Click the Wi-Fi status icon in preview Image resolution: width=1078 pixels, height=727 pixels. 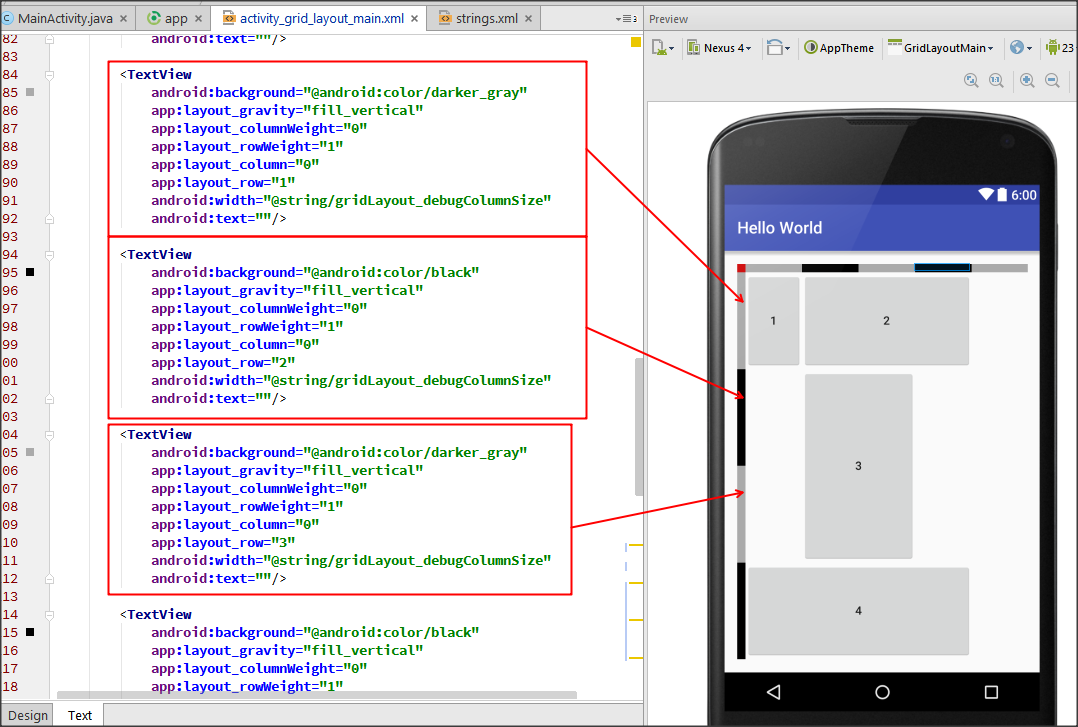tap(986, 195)
